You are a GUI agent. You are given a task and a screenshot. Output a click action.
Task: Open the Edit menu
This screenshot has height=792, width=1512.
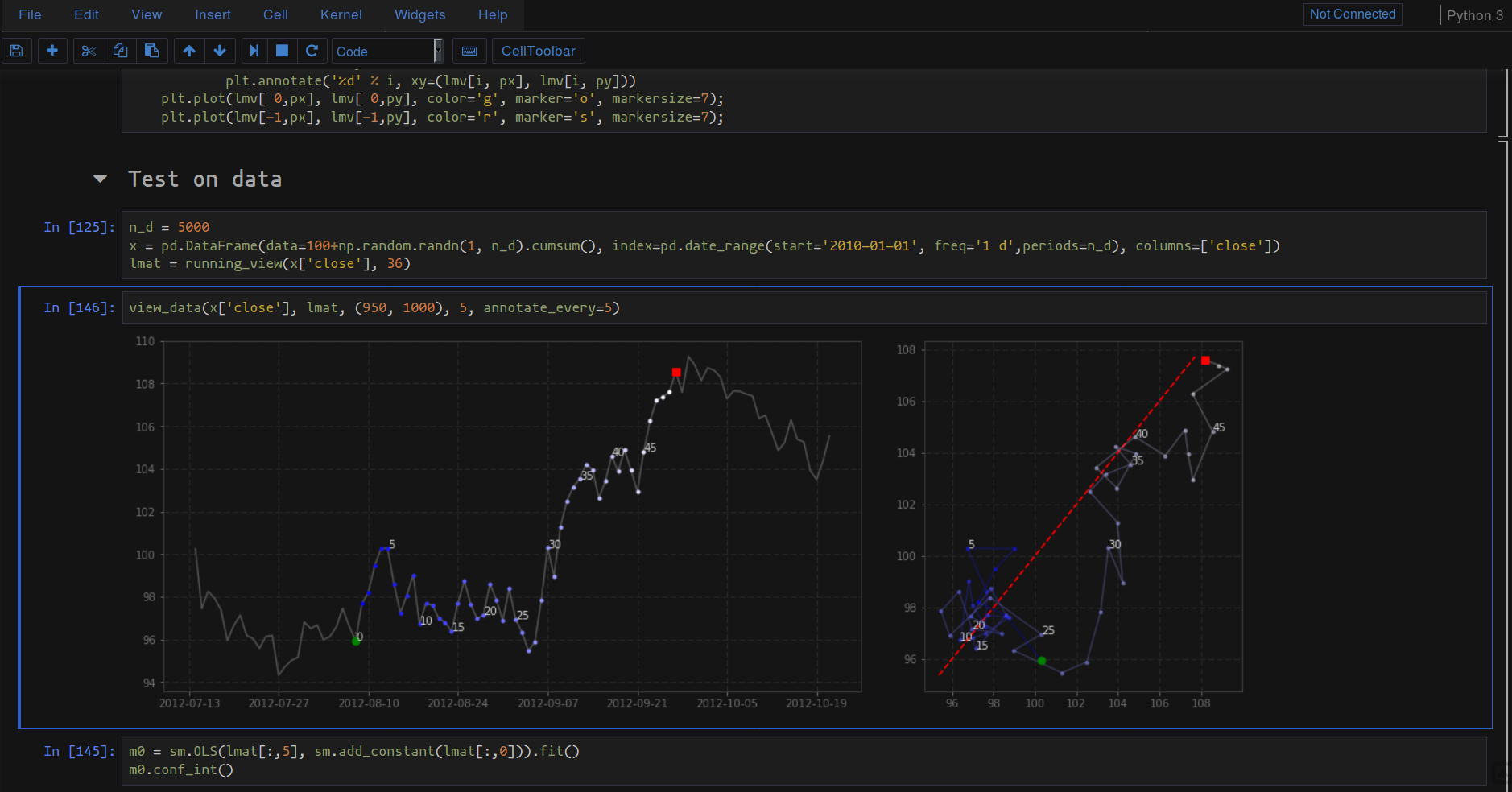(86, 14)
